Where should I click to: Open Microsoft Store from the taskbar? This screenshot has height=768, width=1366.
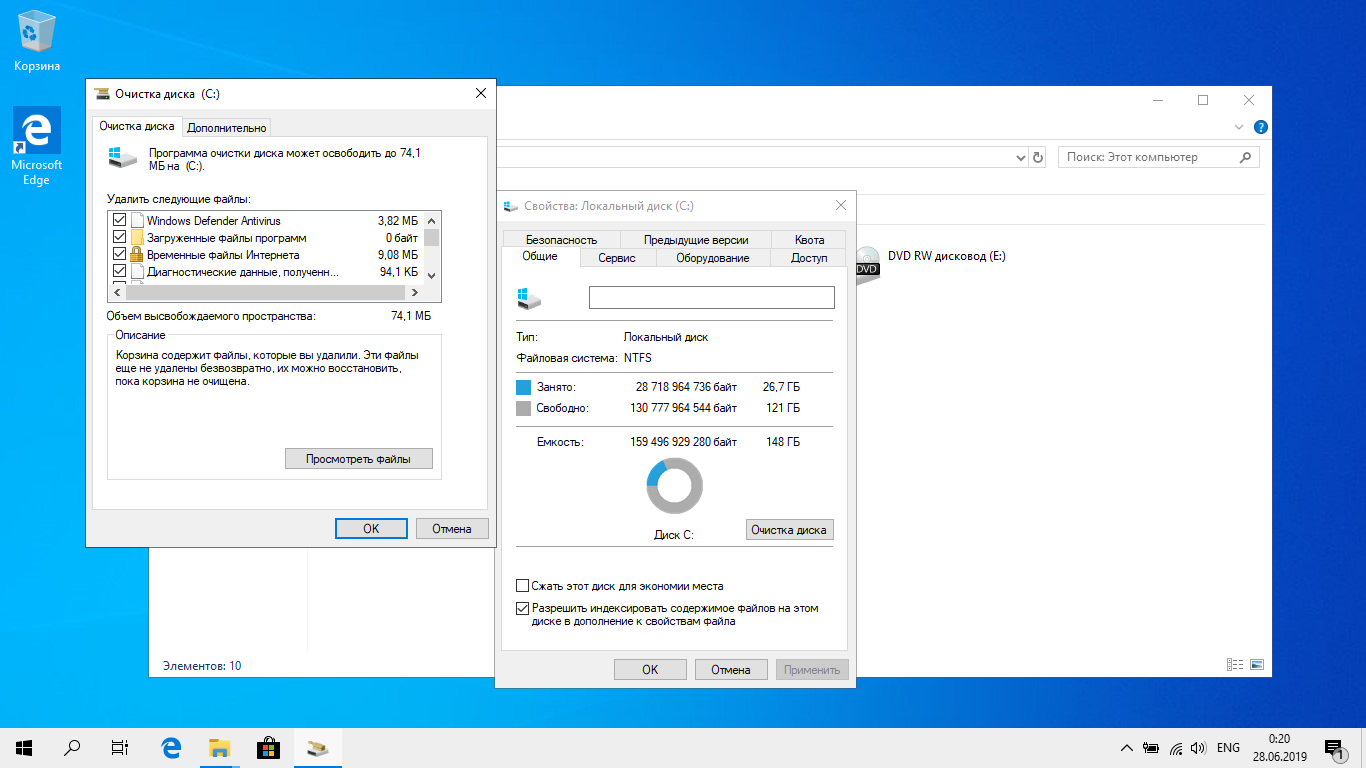point(268,747)
